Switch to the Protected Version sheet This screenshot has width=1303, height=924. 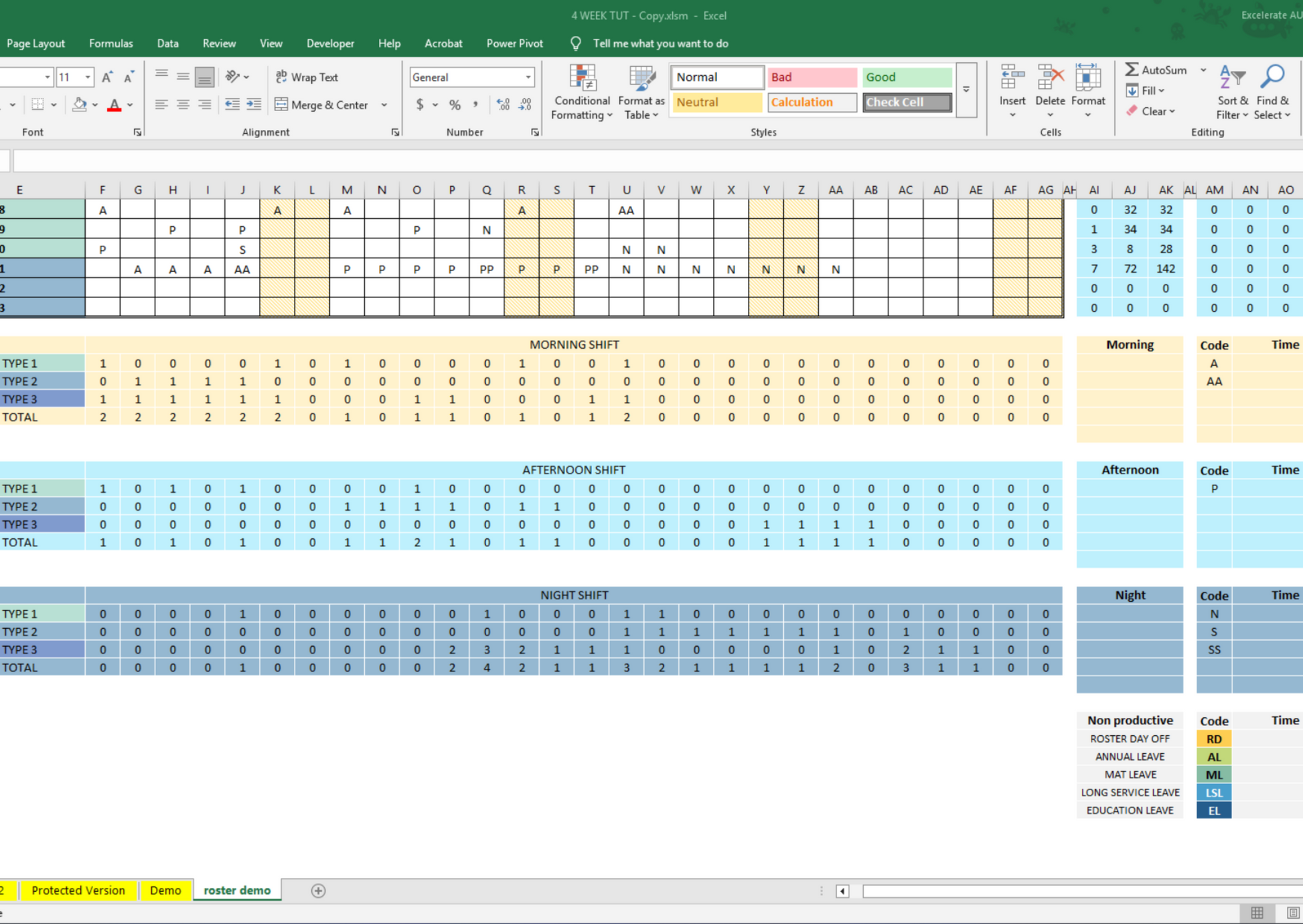(78, 890)
